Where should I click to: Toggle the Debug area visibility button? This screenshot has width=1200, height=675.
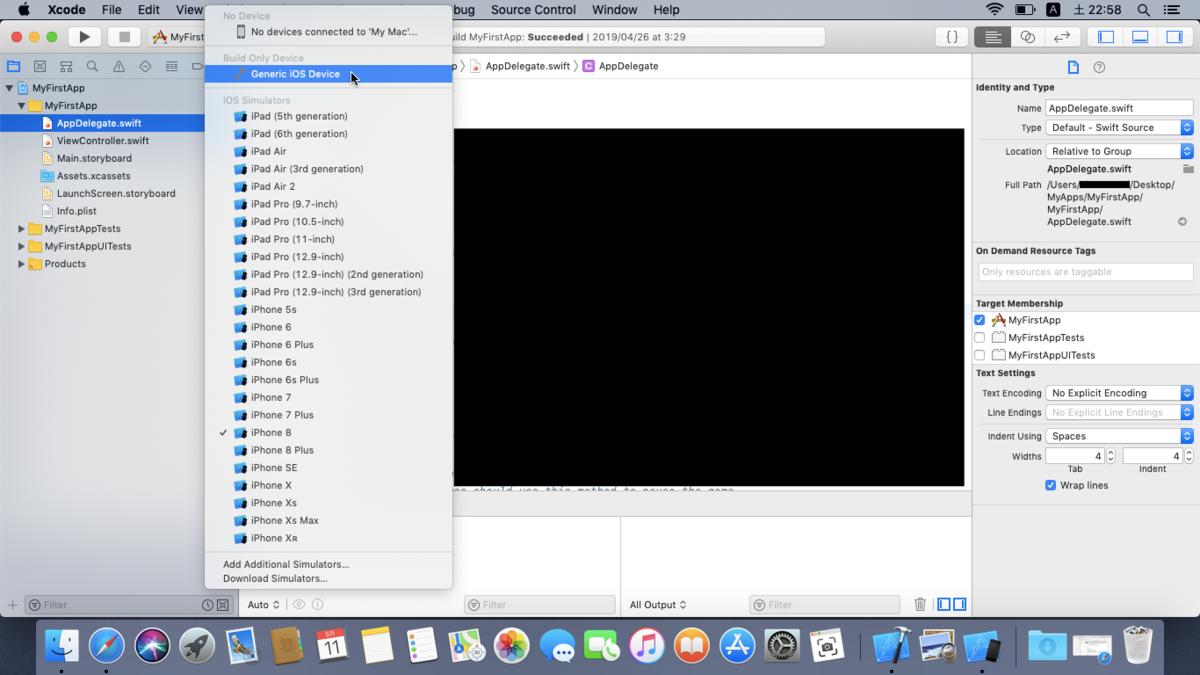[x=1140, y=37]
